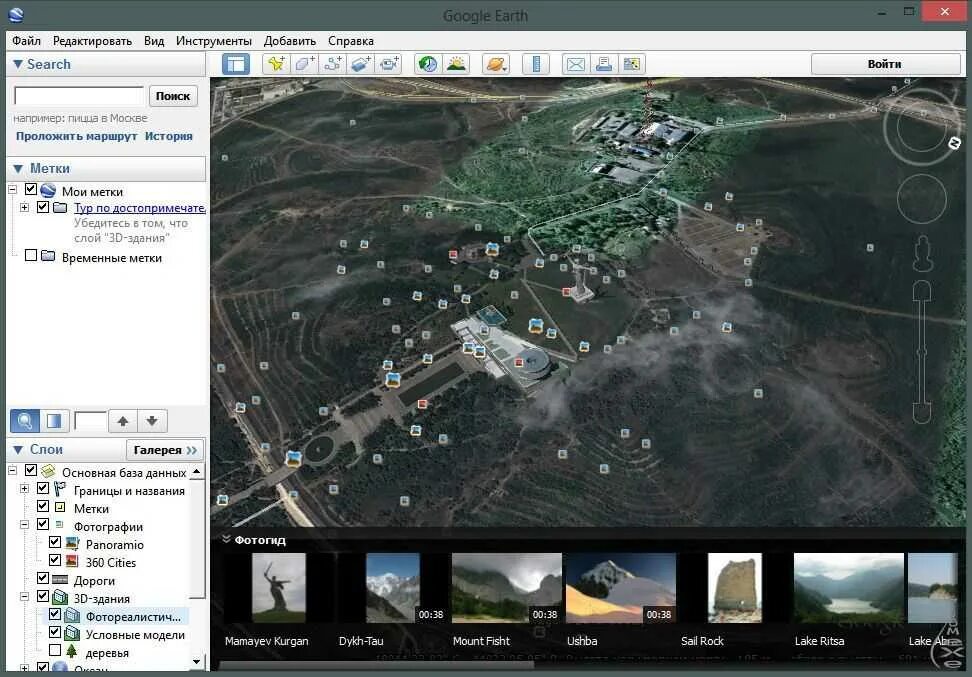Click the move joystick circle
The width and height of the screenshot is (972, 677).
pyautogui.click(x=922, y=198)
